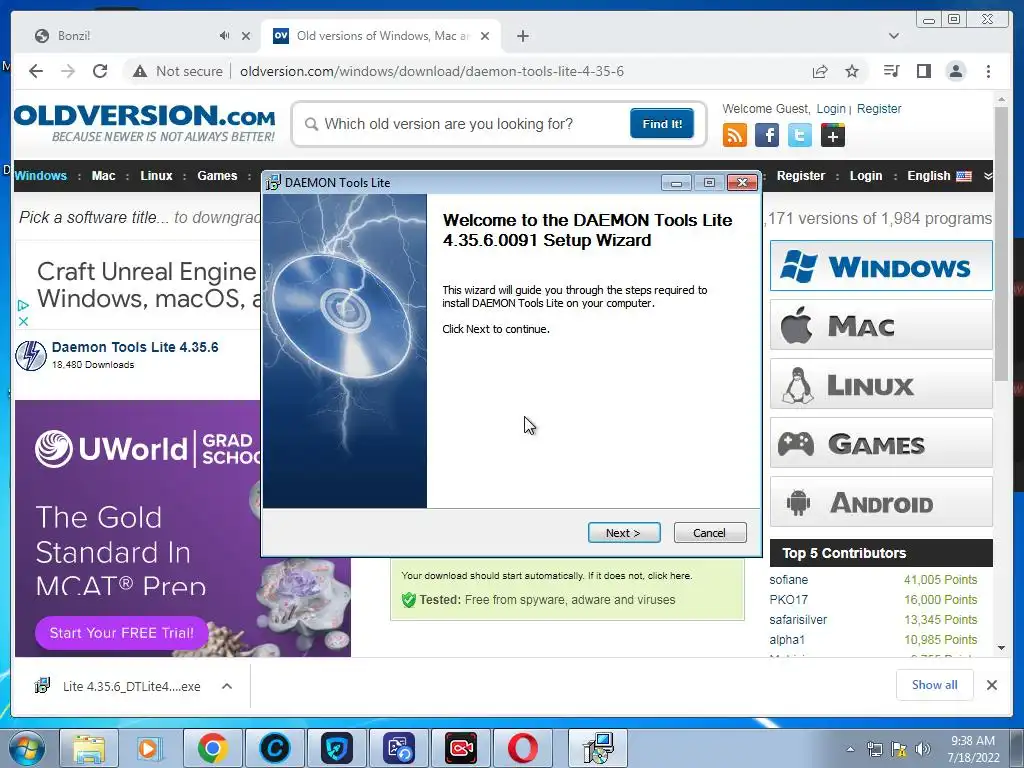Mute audio icon on Bonzi! tab
This screenshot has height=768, width=1024.
point(224,36)
